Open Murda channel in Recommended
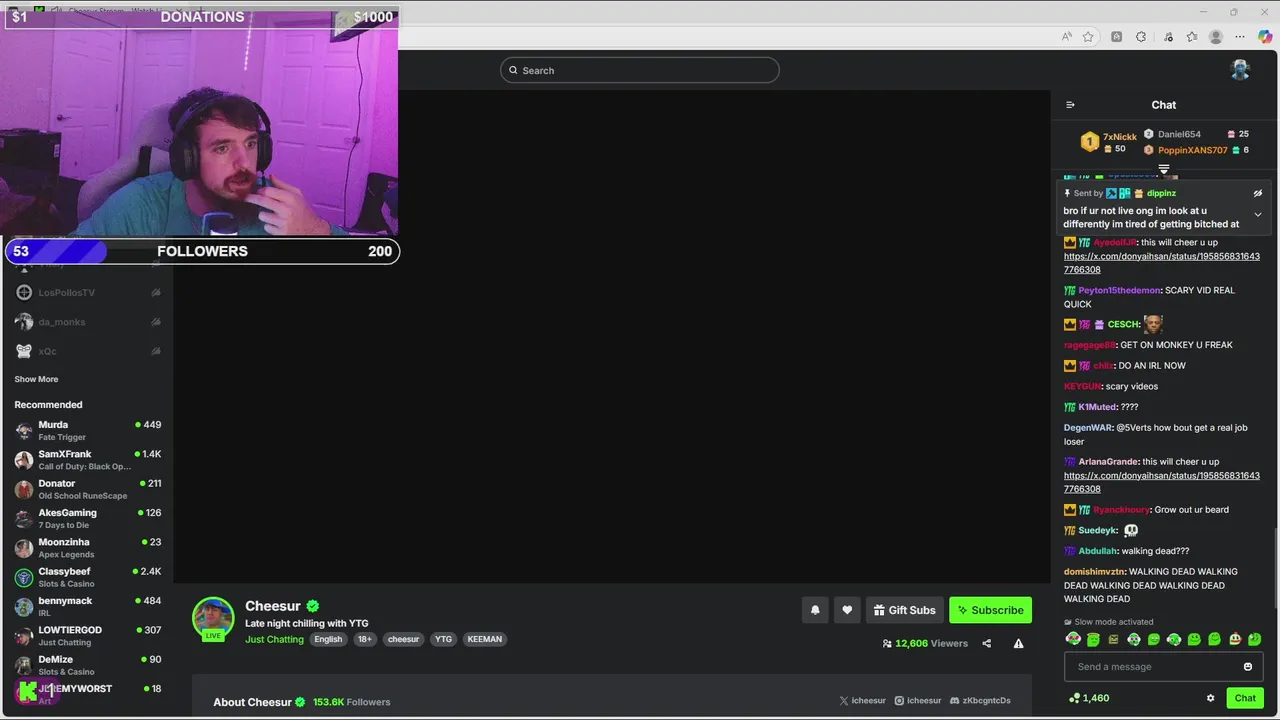This screenshot has height=720, width=1280. click(x=87, y=430)
